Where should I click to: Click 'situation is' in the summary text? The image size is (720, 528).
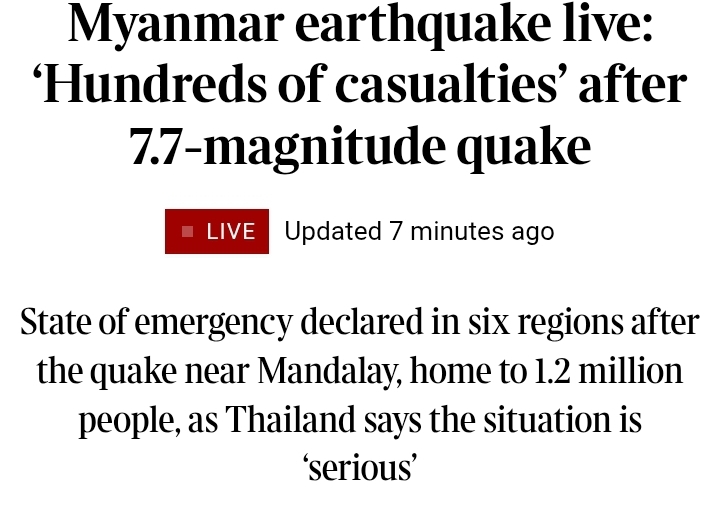[x=562, y=419]
